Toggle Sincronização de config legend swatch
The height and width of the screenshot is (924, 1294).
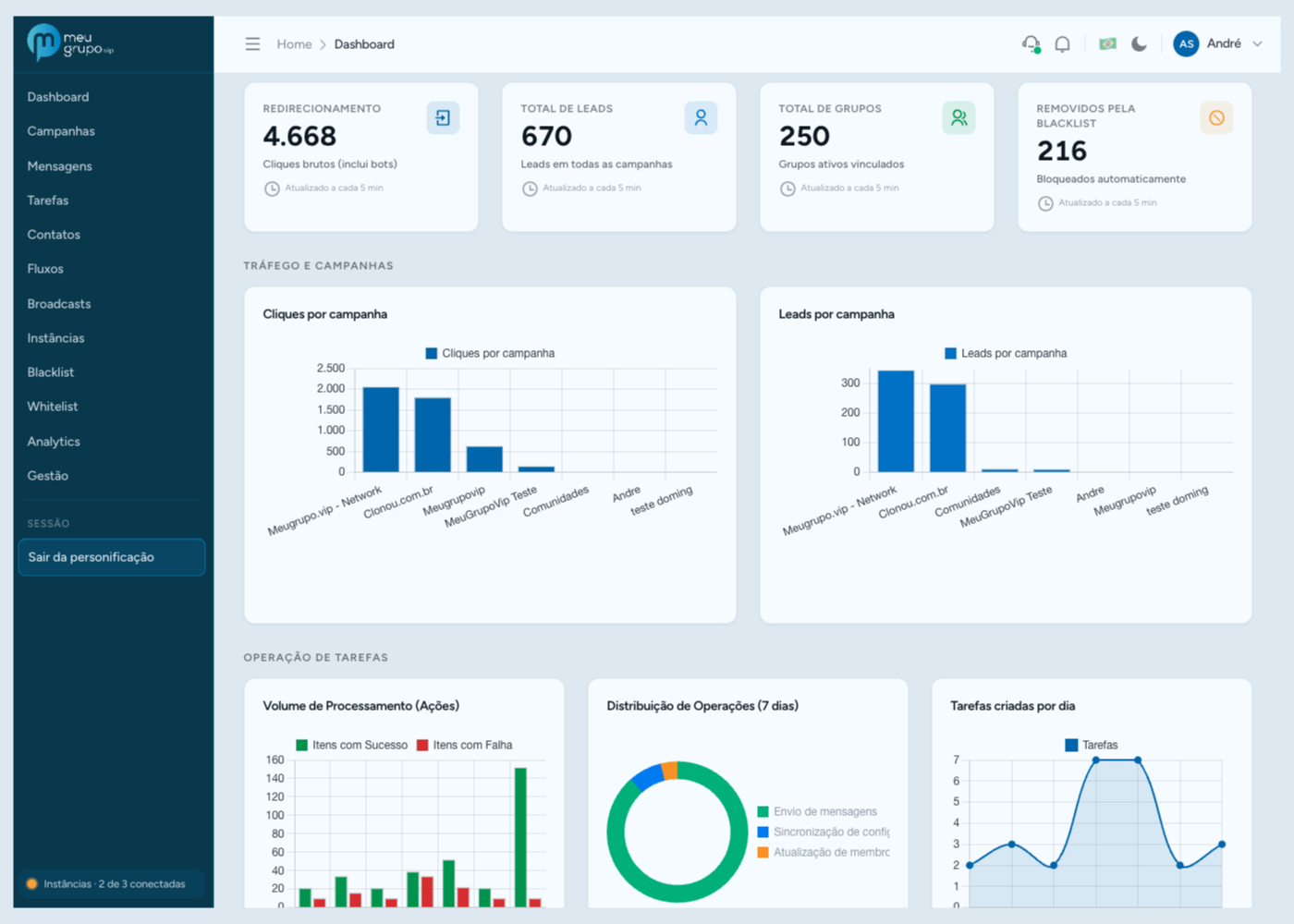(763, 832)
